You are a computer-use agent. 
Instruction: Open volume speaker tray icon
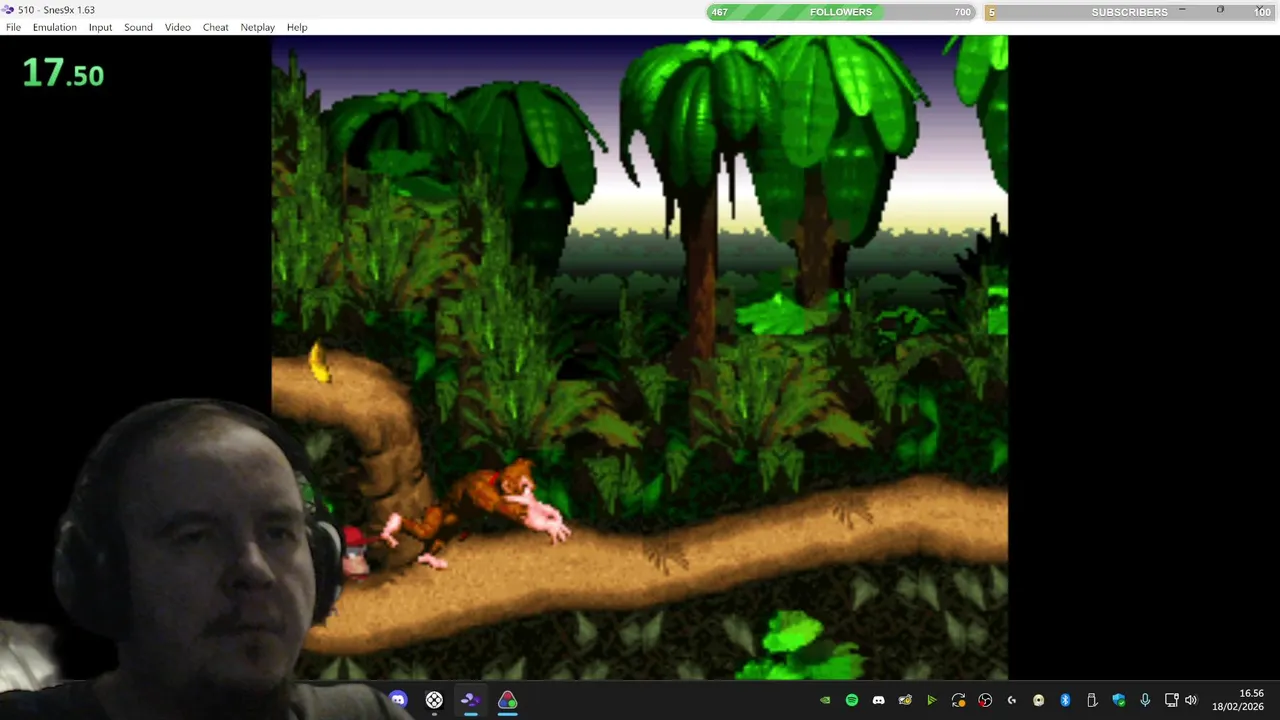coord(1190,700)
